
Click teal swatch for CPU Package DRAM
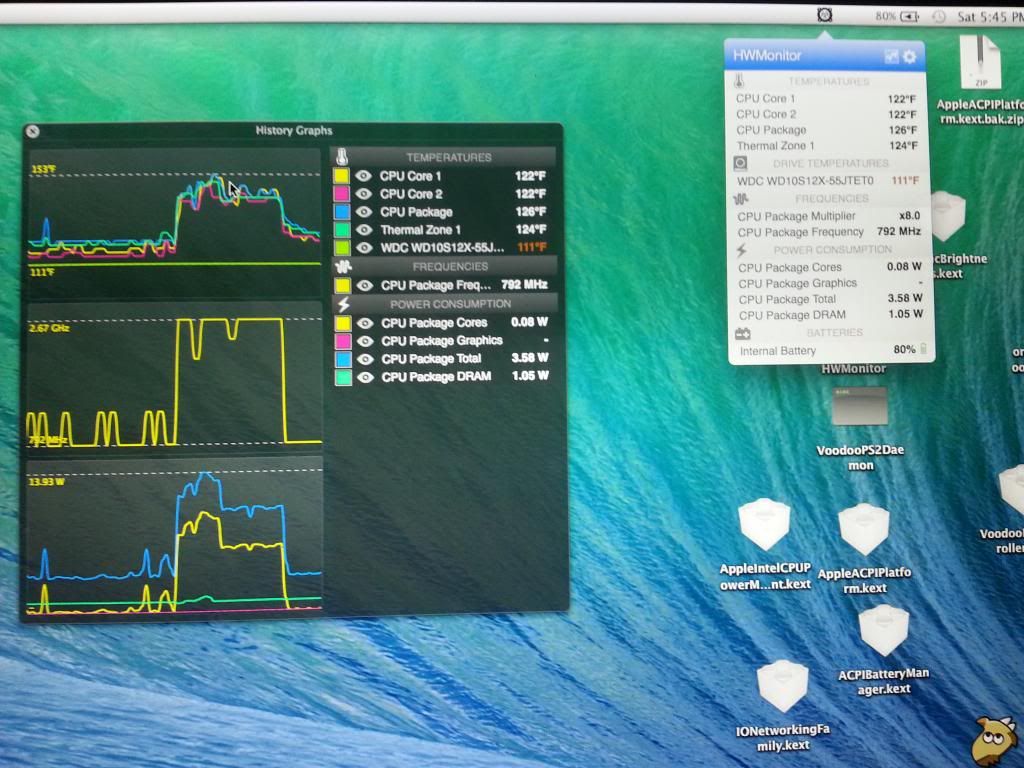[343, 377]
